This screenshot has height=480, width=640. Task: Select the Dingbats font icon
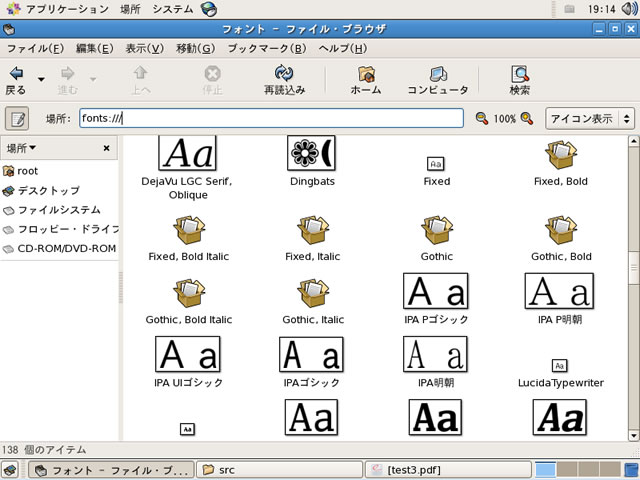coord(312,153)
